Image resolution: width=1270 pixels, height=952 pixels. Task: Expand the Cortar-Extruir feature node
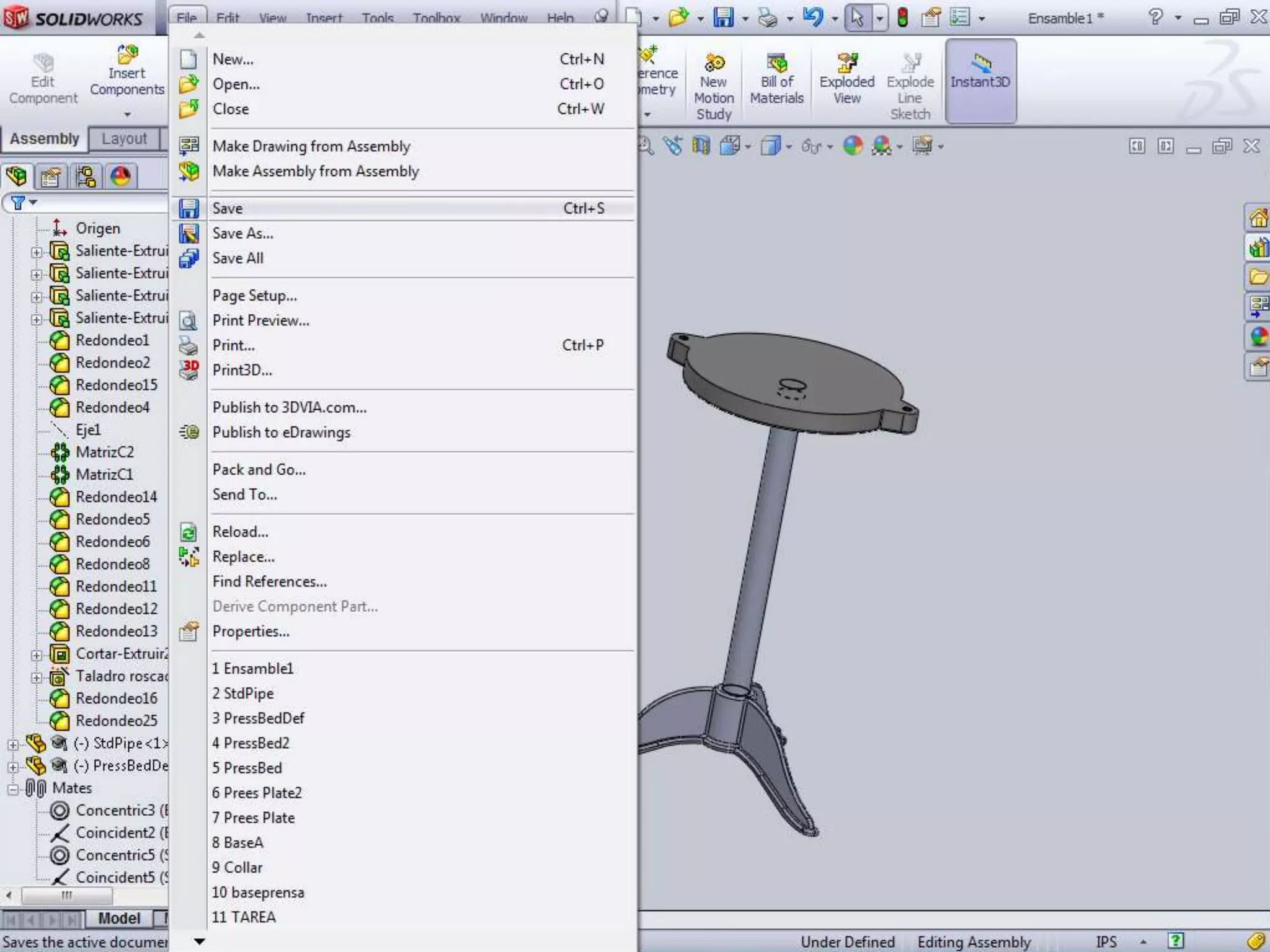pos(37,655)
